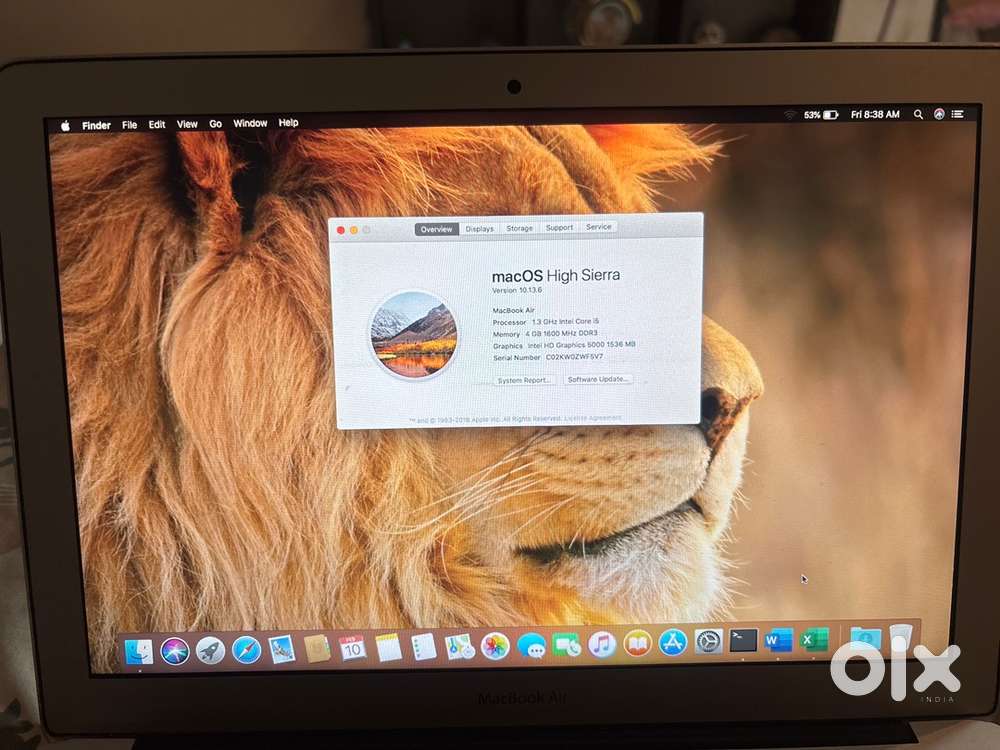Viewport: 1000px width, 750px height.
Task: Switch to the Service tab
Action: click(598, 226)
